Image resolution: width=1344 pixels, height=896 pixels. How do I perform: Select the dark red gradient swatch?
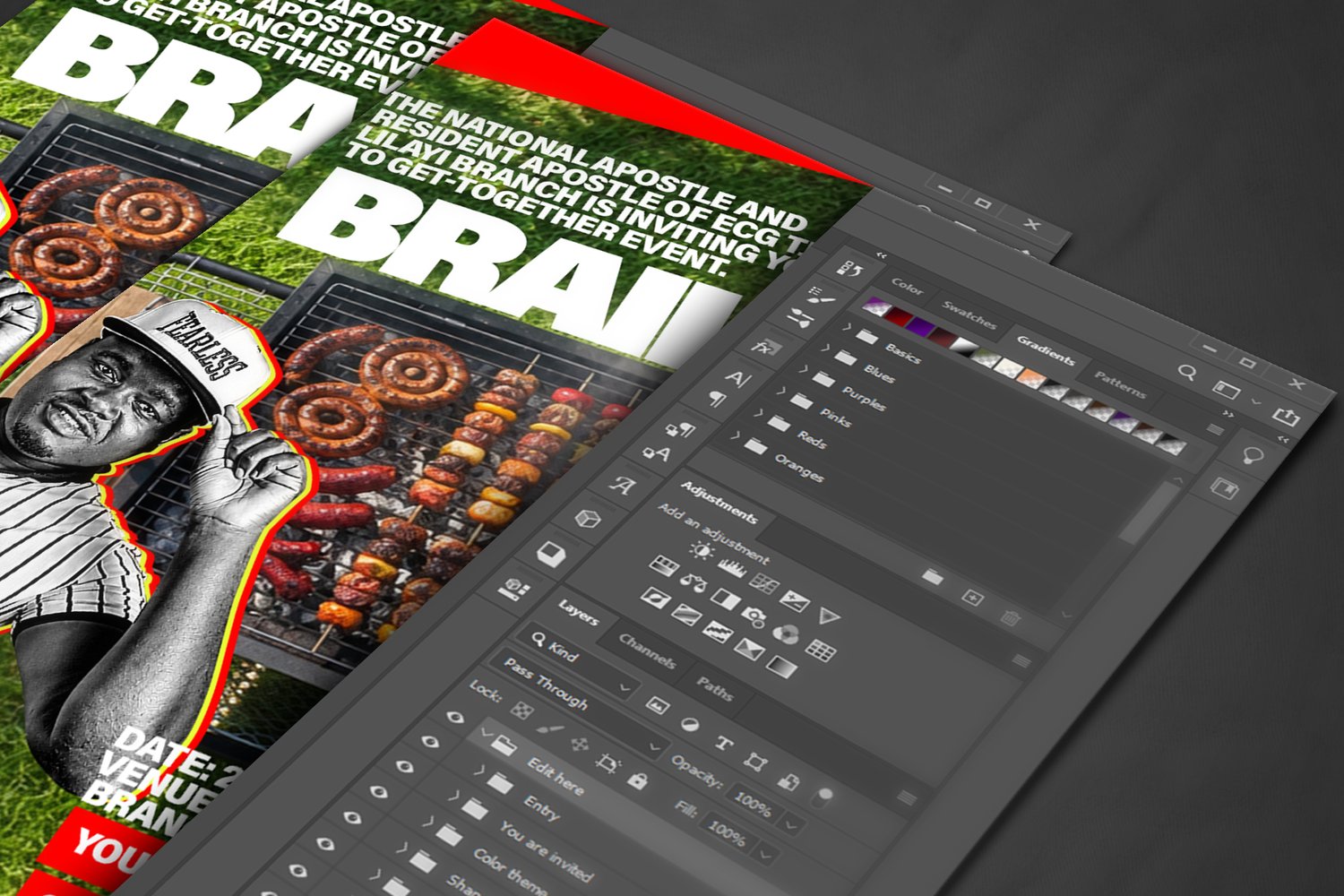[900, 317]
